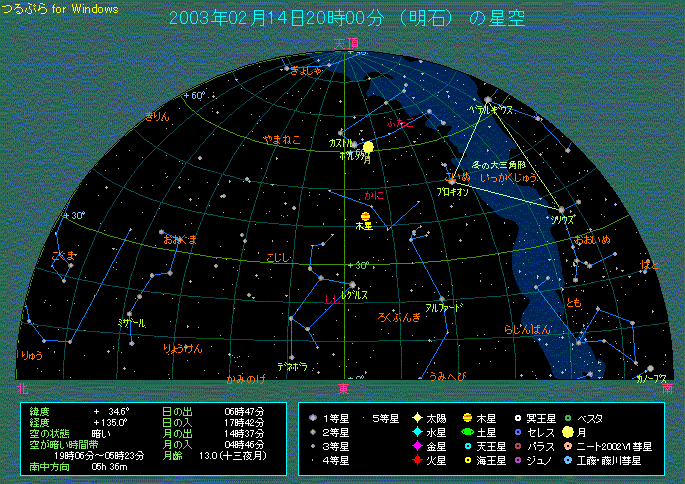Screen dimensions: 685x484
Task: Select the Mercury (水星) icon in the legend
Action: click(x=416, y=432)
